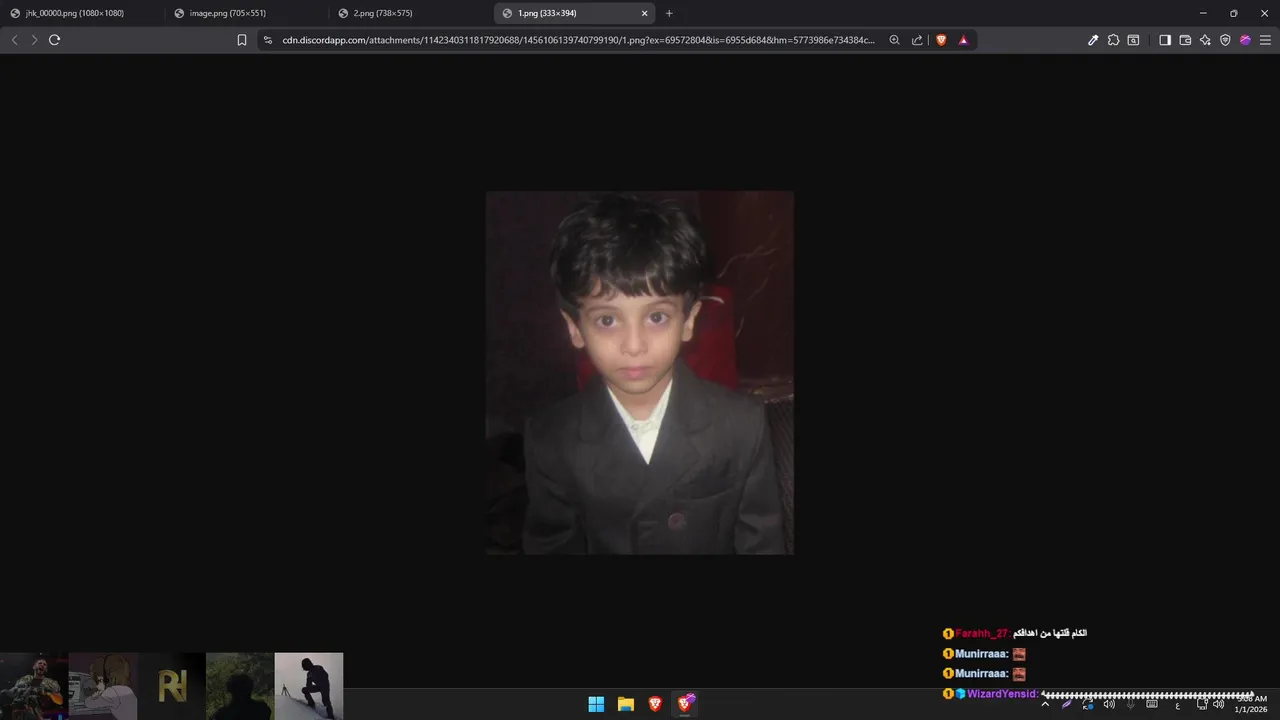
Task: Switch the Arabic input language indicator
Action: 1177,705
